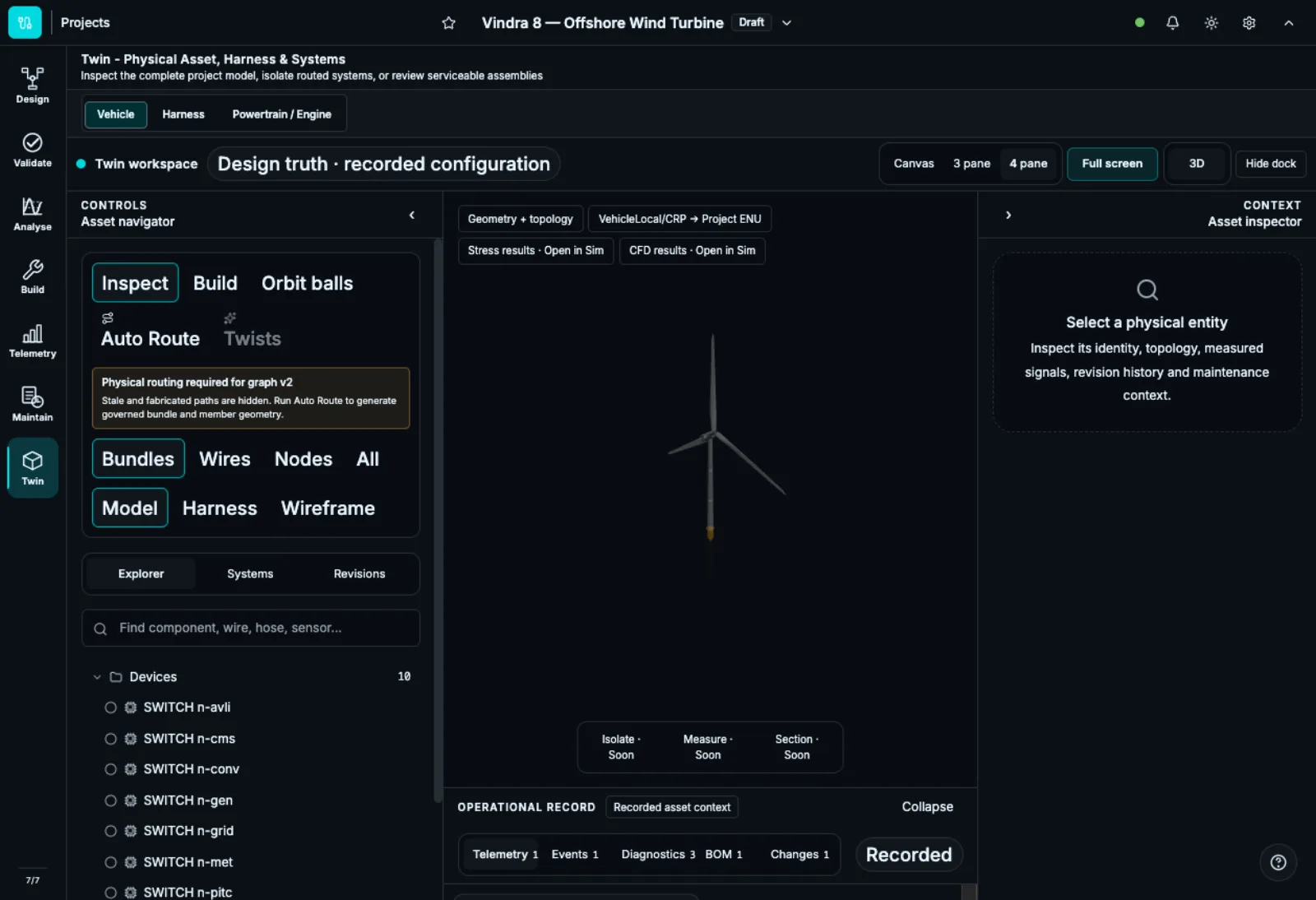Toggle Wireframe display mode
This screenshot has width=1316, height=900.
pos(327,508)
